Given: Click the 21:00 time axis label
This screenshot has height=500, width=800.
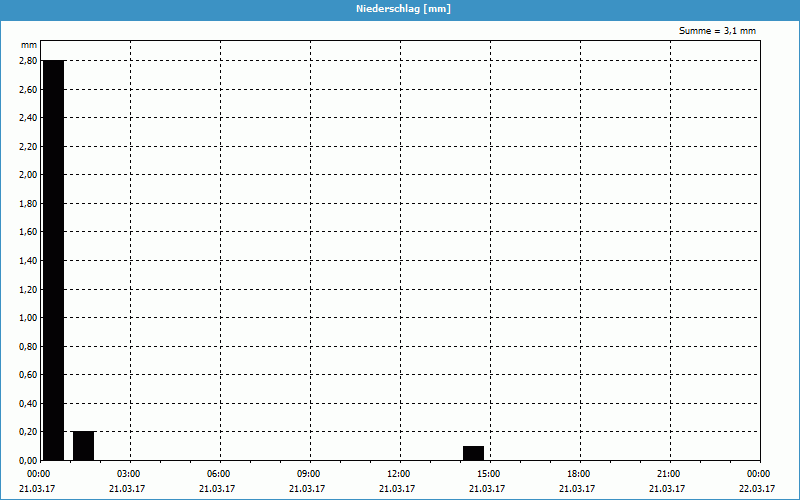Looking at the screenshot, I should tap(669, 474).
